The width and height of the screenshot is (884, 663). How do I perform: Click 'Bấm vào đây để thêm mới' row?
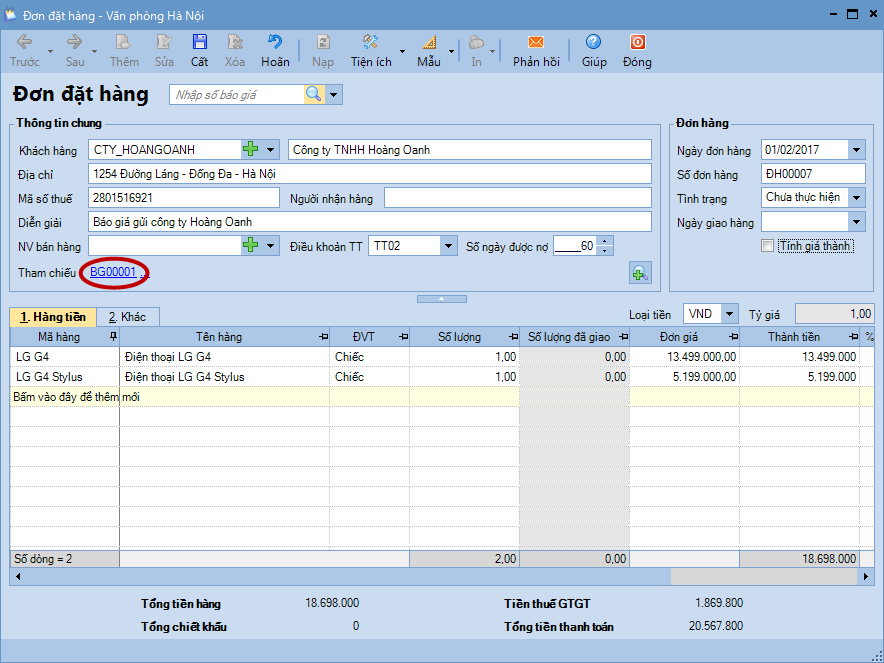[x=442, y=397]
